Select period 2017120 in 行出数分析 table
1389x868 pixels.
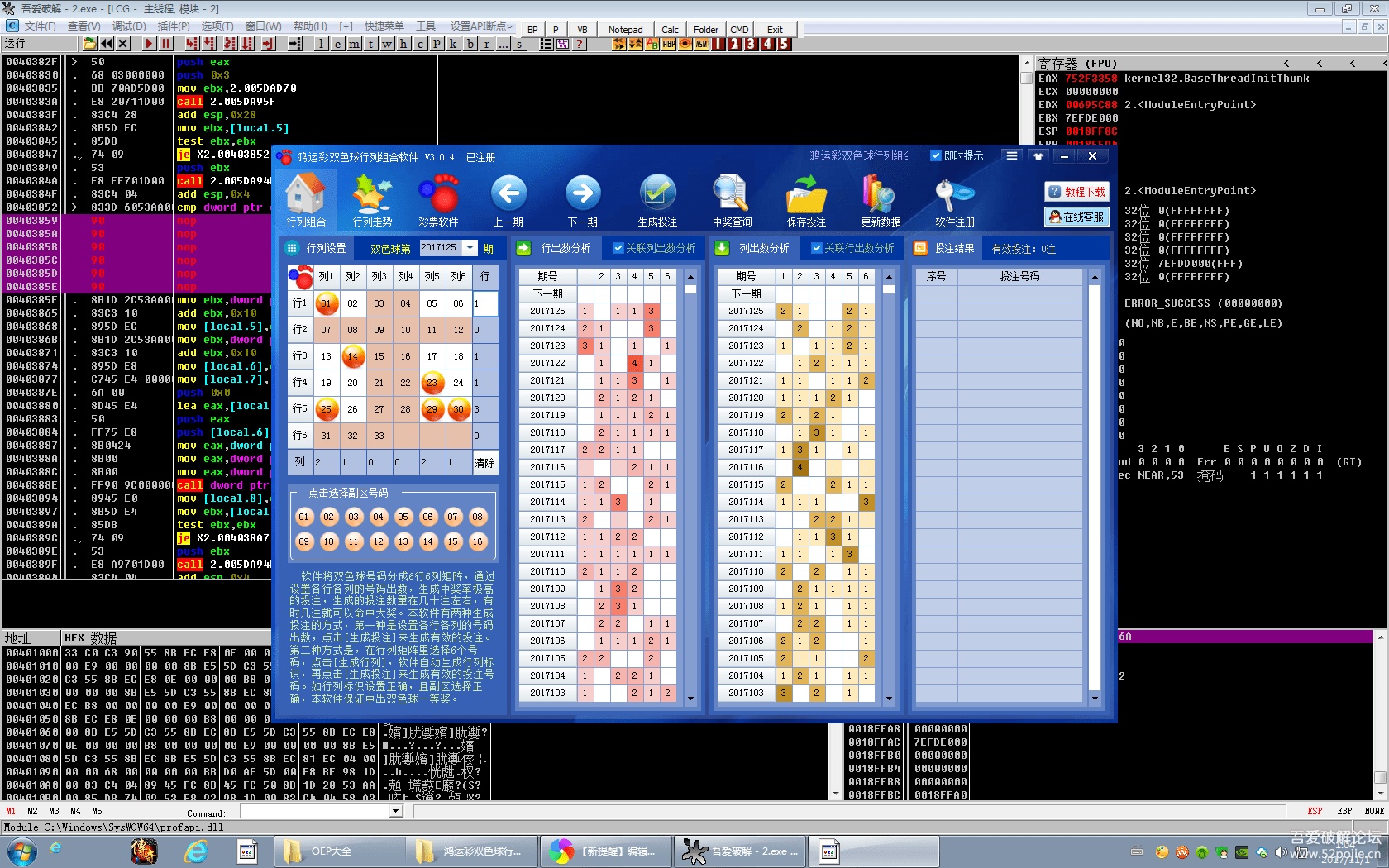coord(547,398)
